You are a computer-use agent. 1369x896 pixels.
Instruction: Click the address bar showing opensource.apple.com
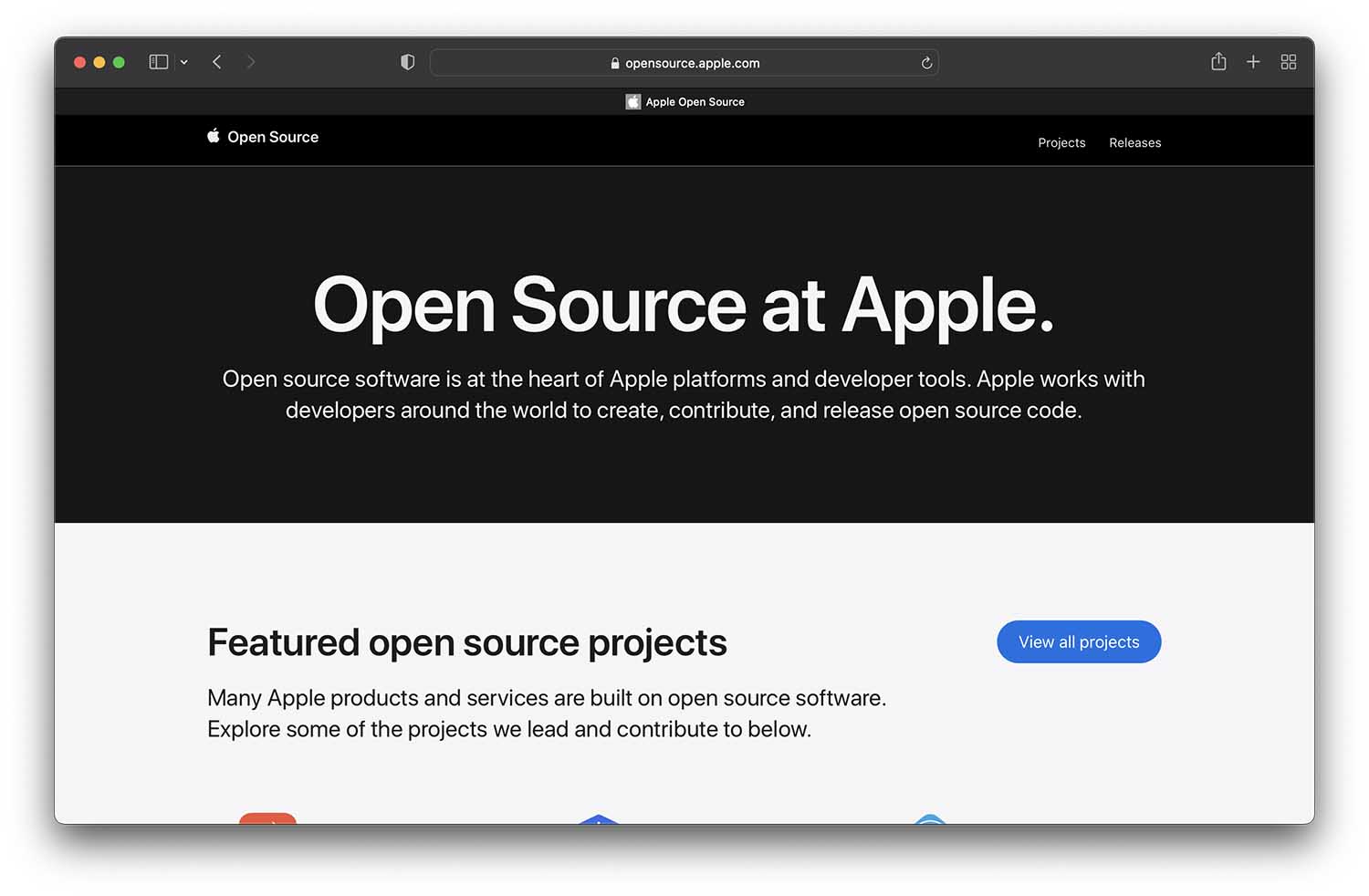[x=684, y=63]
